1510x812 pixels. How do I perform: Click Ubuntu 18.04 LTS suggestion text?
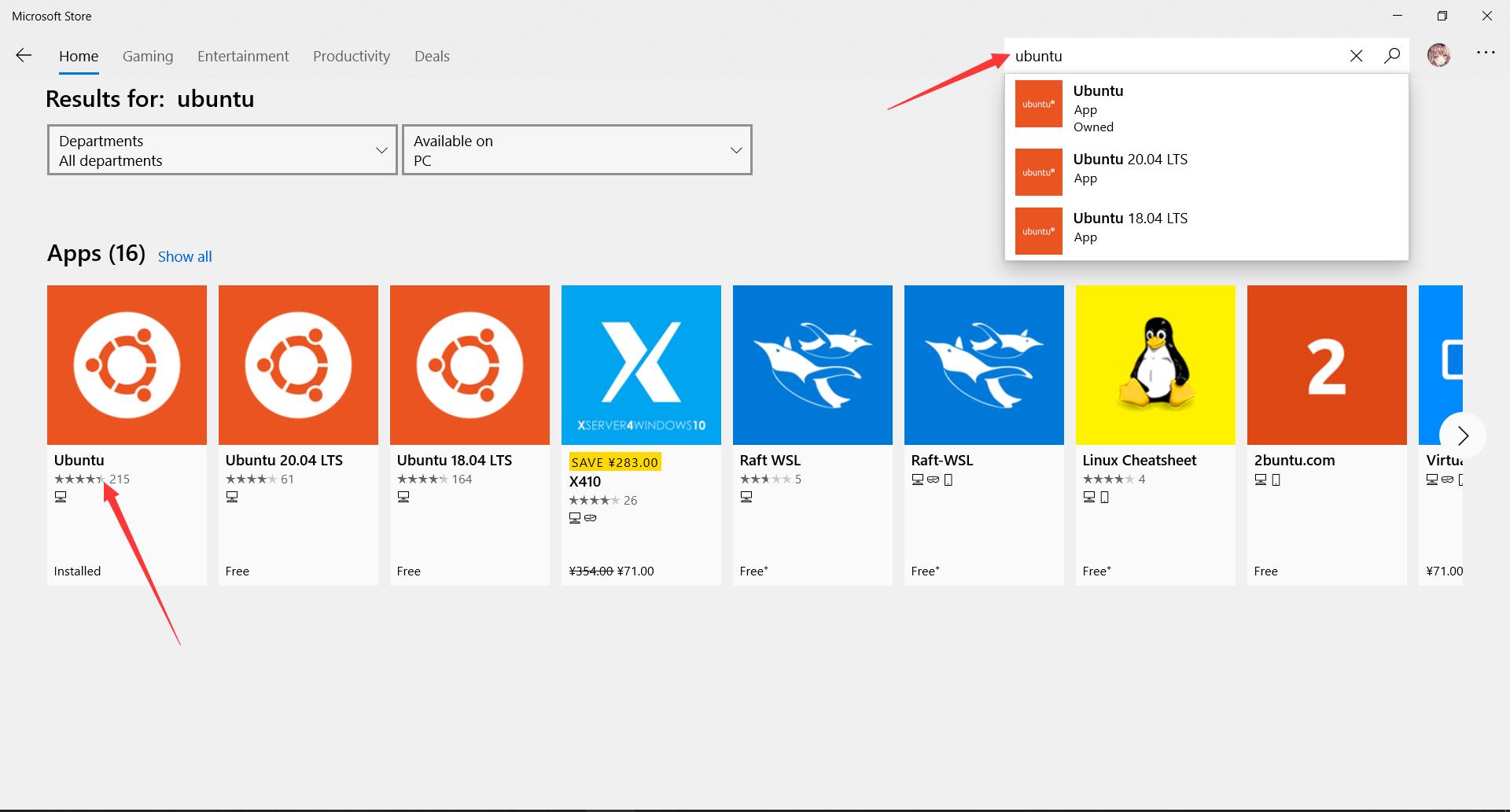pyautogui.click(x=1131, y=218)
